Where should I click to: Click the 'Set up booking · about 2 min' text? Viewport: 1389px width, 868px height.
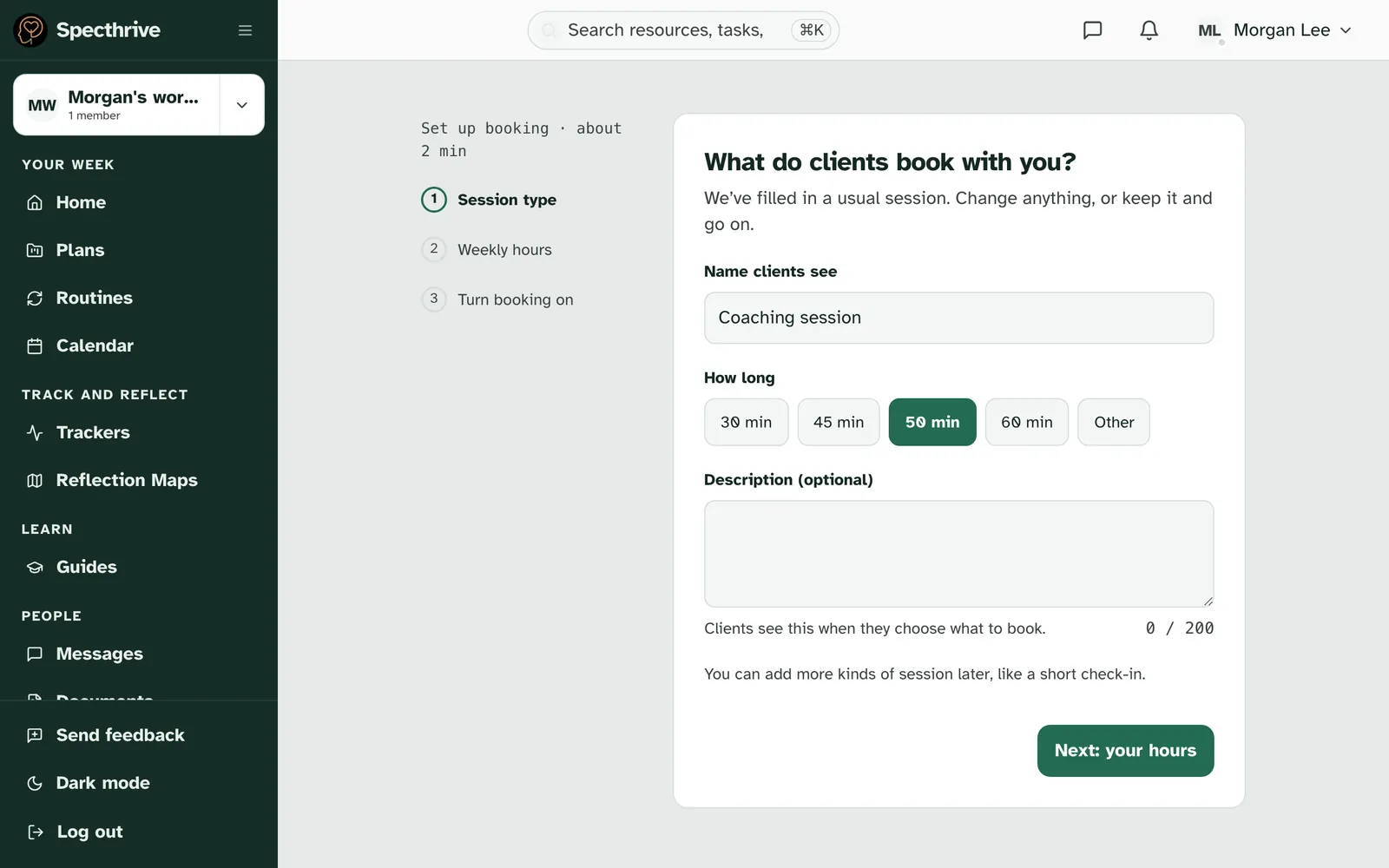pyautogui.click(x=522, y=140)
